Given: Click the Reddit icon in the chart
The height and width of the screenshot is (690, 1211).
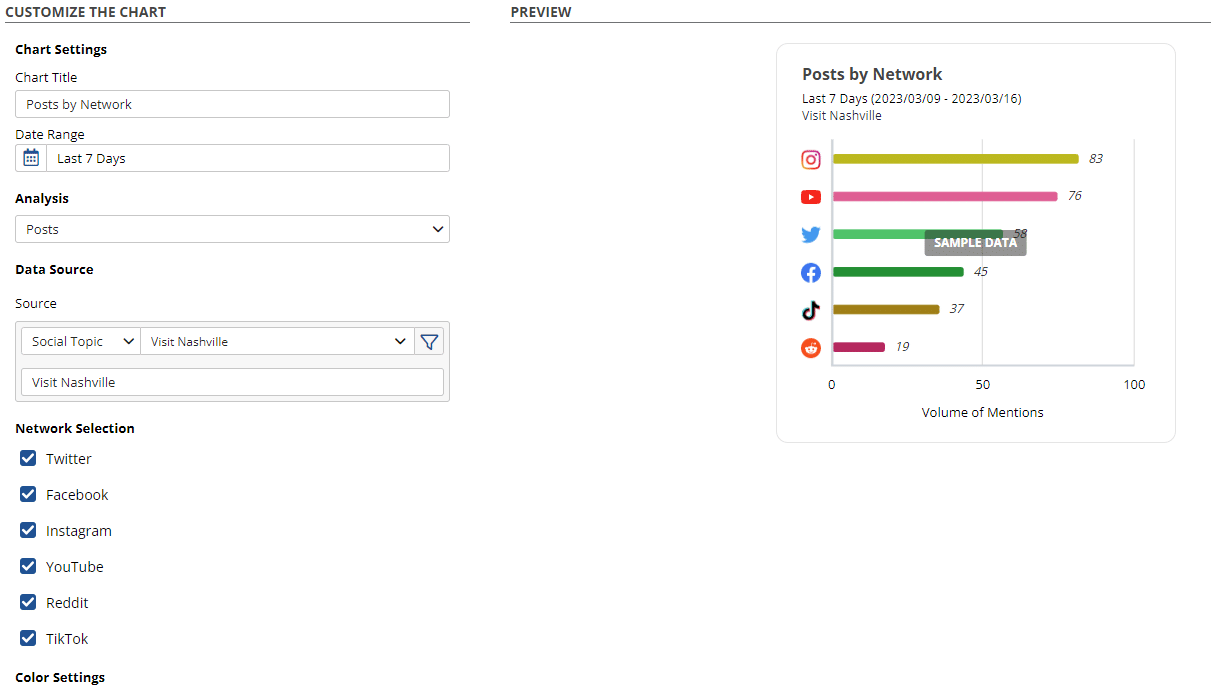Looking at the screenshot, I should (x=811, y=348).
